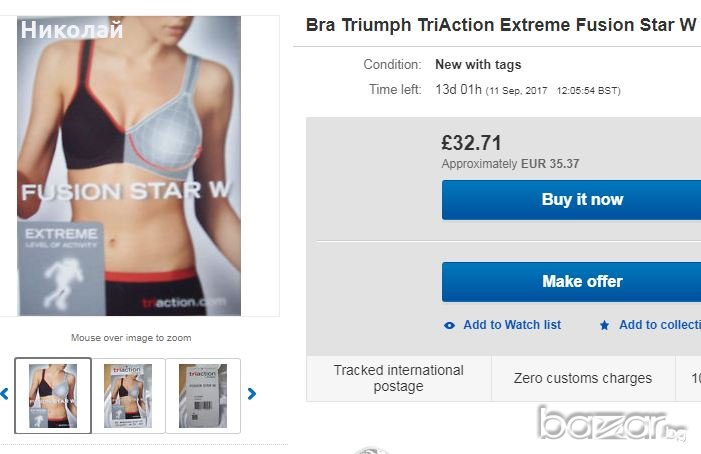Select the first bra product thumbnail
701x454 pixels.
53,395
